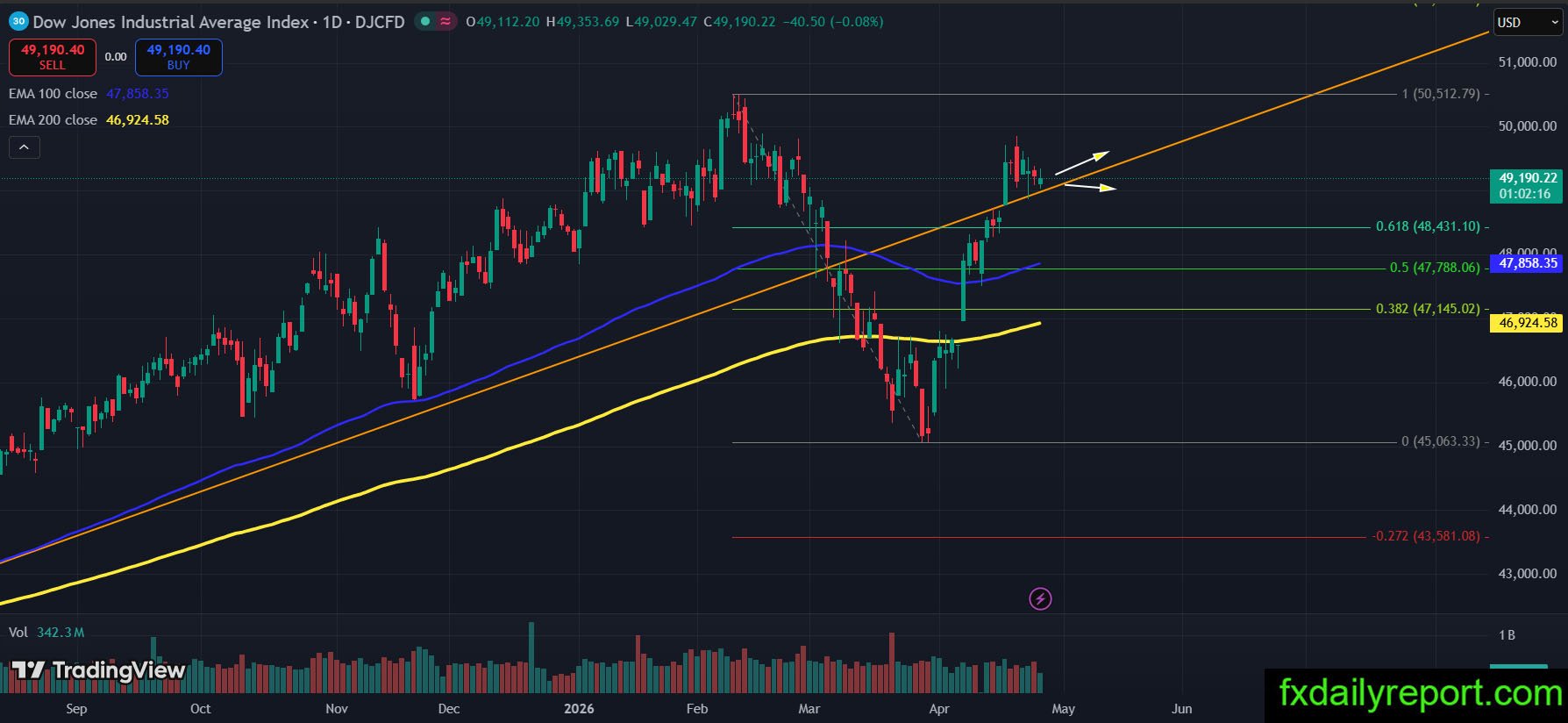
Task: Click the 50,000.00 price axis label
Action: [x=1528, y=126]
